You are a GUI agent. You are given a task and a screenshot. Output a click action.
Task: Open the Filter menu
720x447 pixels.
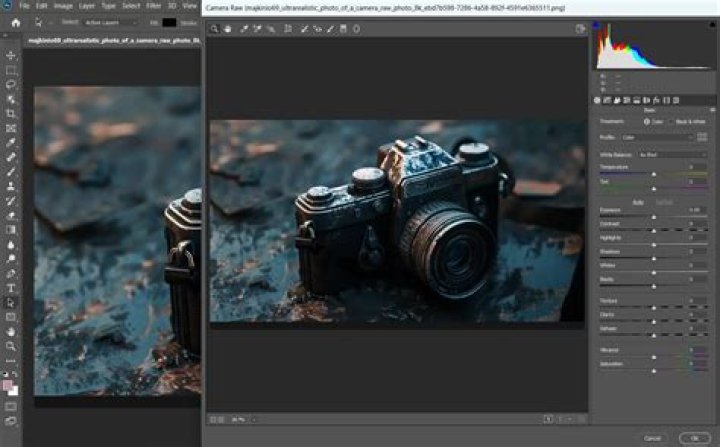tap(153, 6)
